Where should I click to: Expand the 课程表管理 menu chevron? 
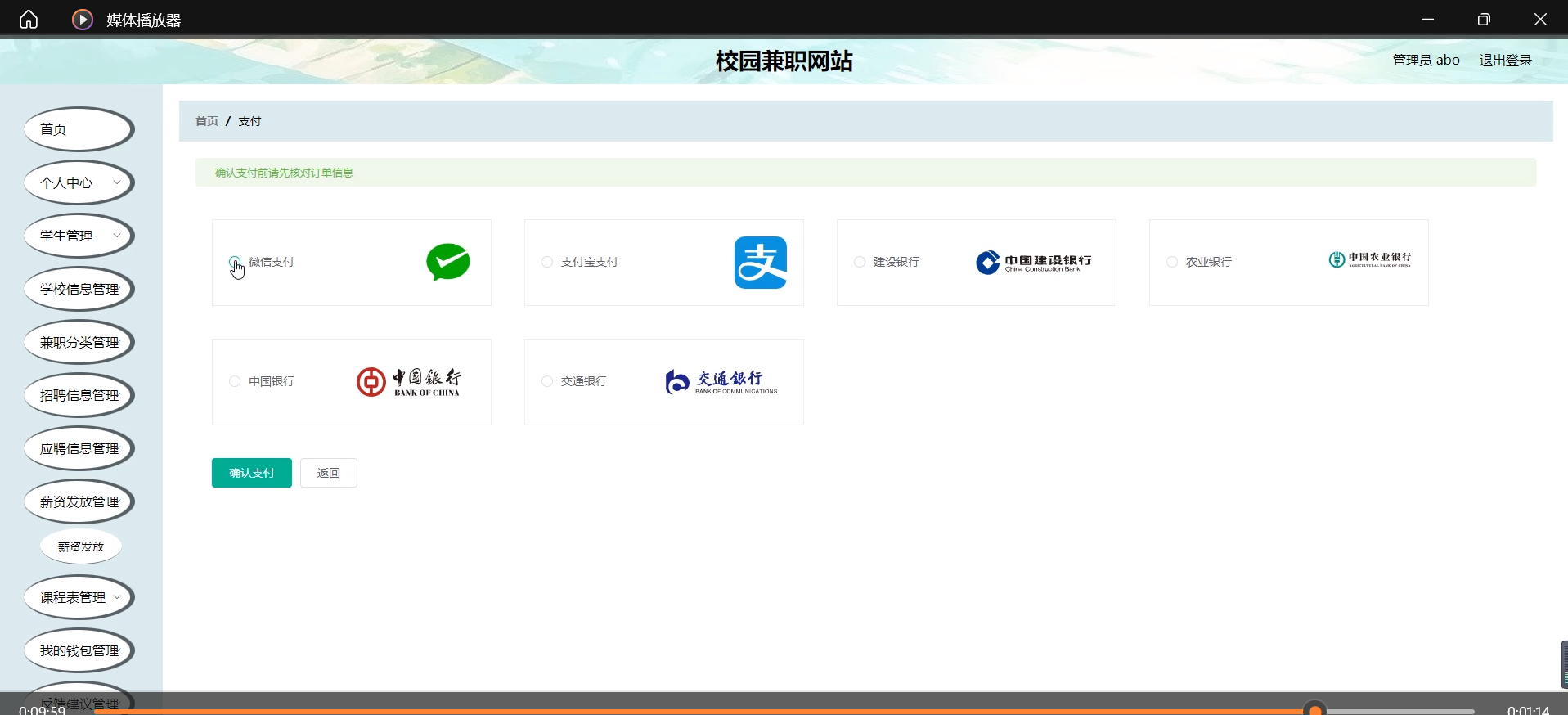click(117, 597)
